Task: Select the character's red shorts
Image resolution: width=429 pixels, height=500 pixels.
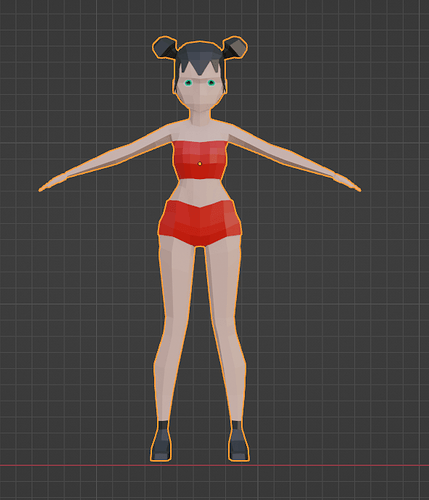Action: click(x=200, y=223)
